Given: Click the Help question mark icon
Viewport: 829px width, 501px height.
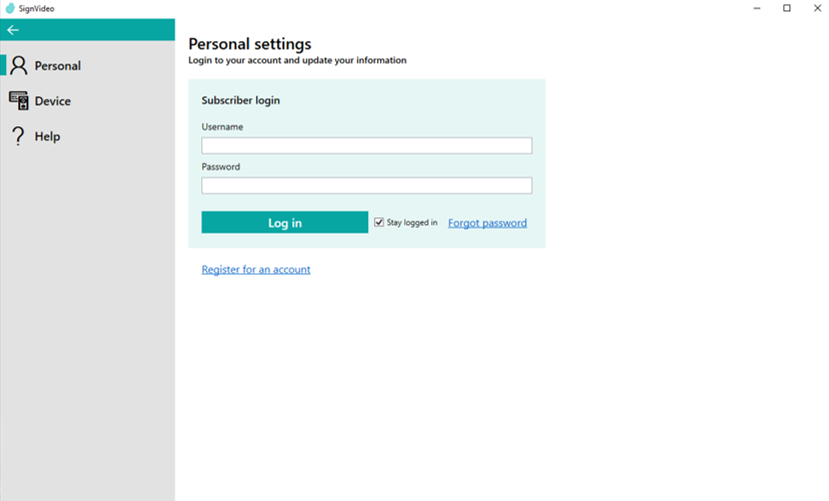Looking at the screenshot, I should (18, 136).
